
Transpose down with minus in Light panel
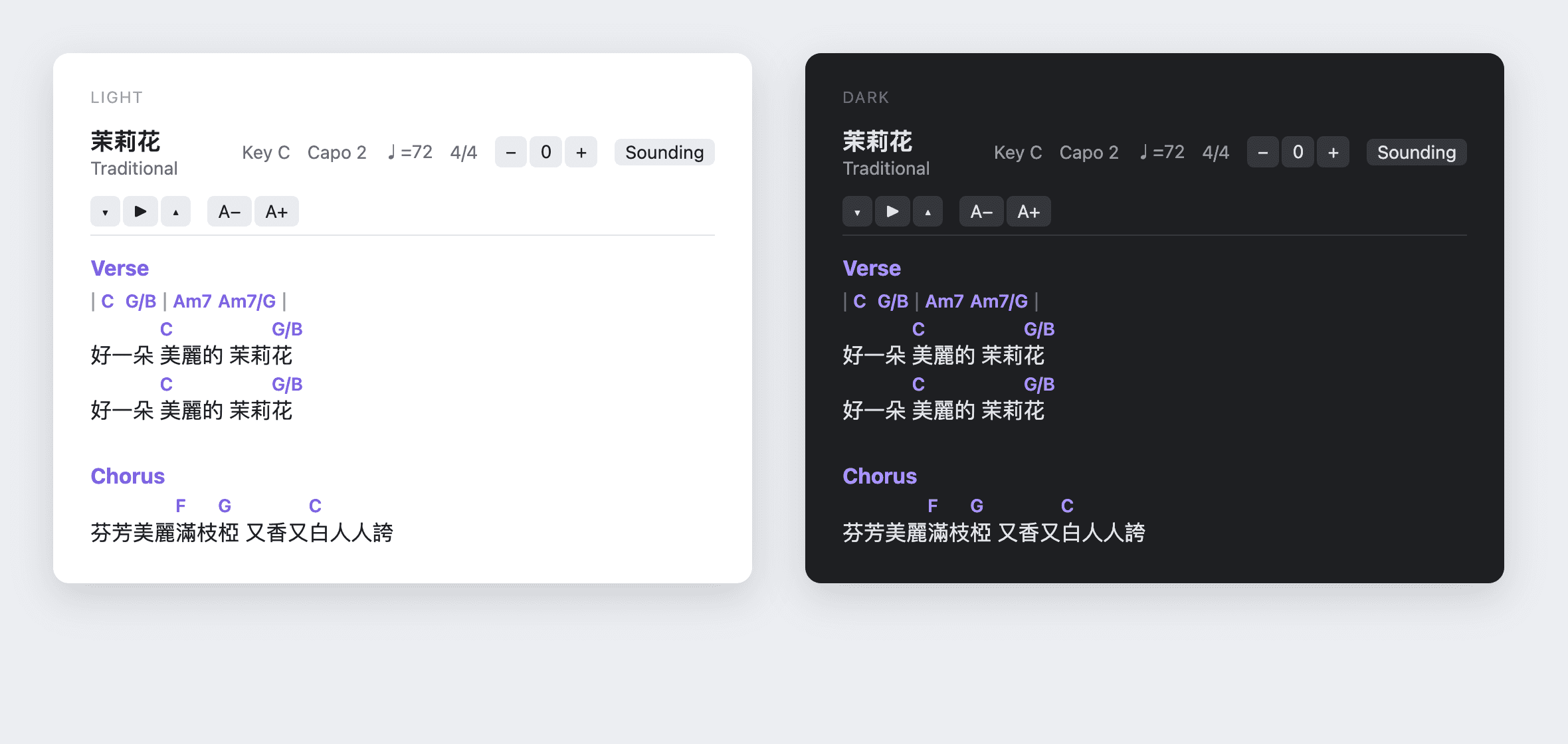511,152
